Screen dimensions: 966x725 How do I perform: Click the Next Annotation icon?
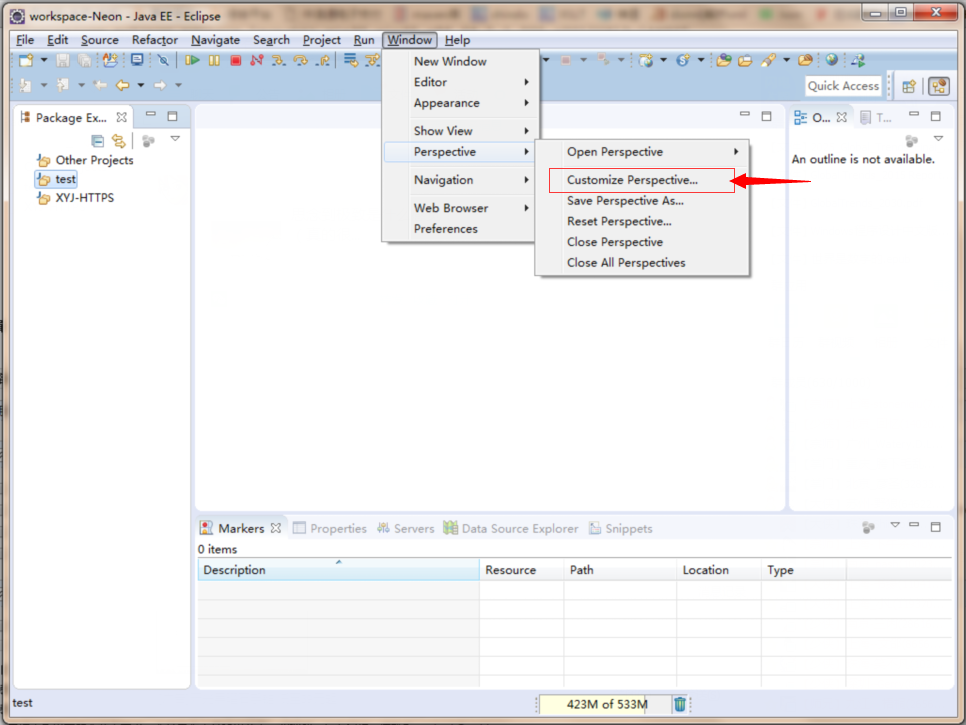pos(26,85)
